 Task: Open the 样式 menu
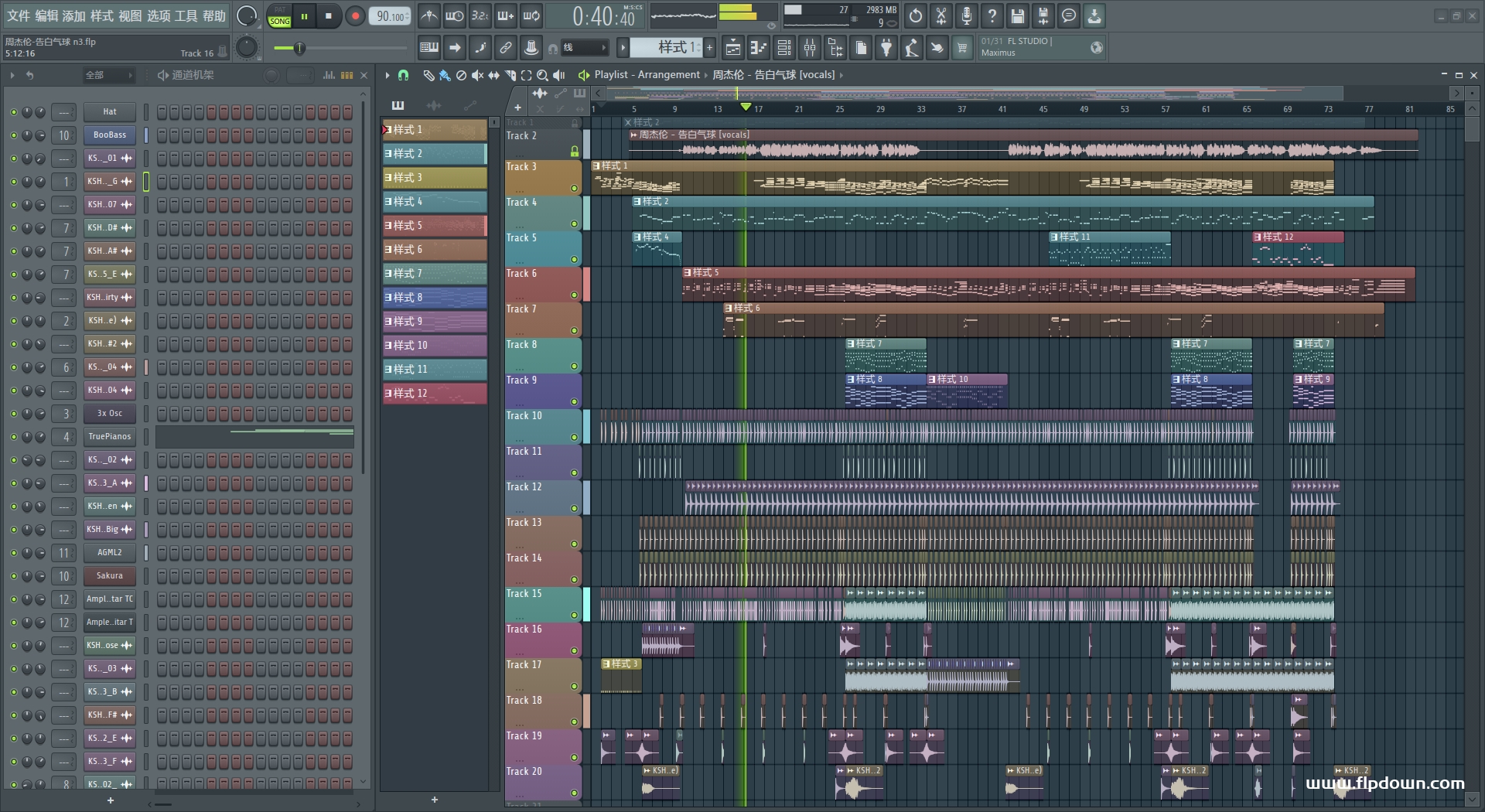coord(102,15)
